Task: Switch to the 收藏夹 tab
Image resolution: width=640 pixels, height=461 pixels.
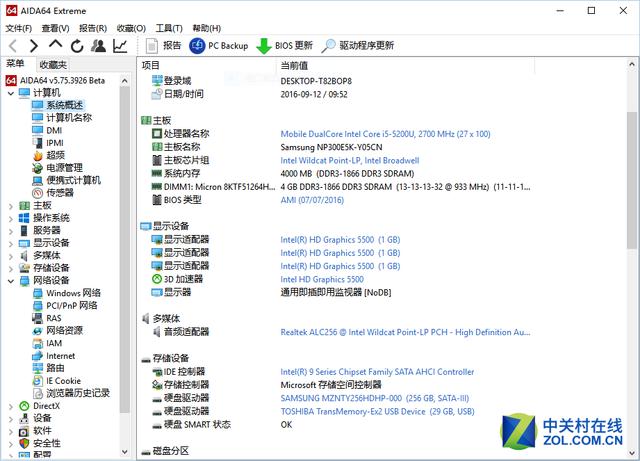Action: (x=53, y=65)
